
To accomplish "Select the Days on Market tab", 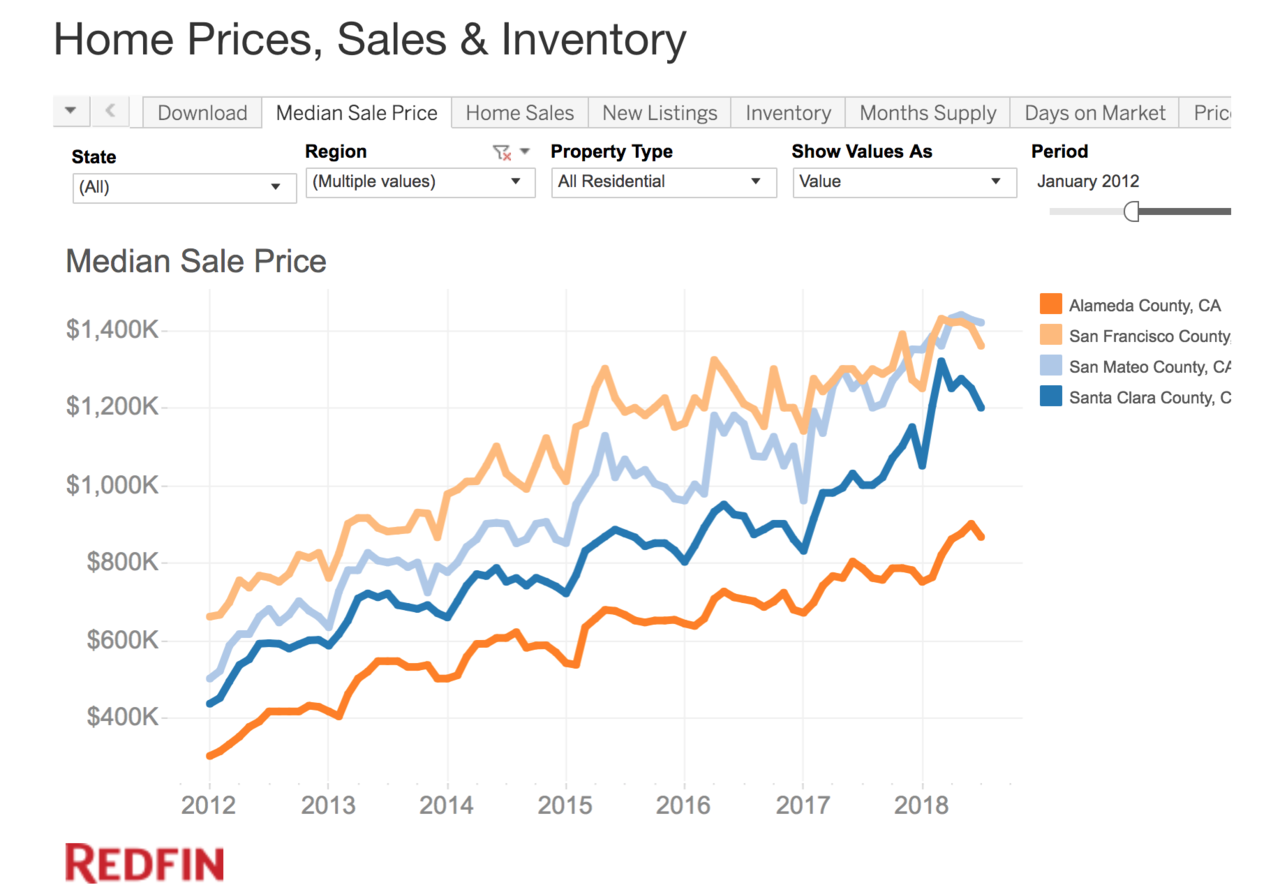I will tap(1093, 112).
